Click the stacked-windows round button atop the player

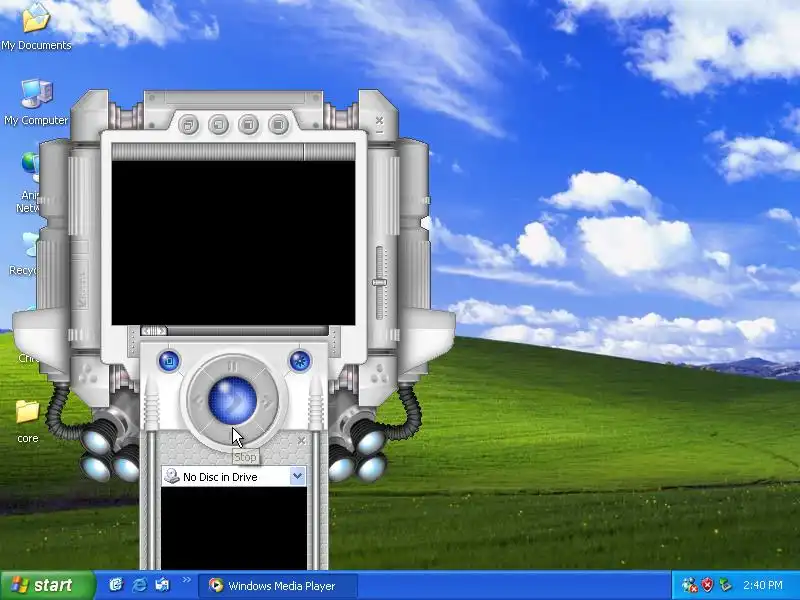point(188,124)
